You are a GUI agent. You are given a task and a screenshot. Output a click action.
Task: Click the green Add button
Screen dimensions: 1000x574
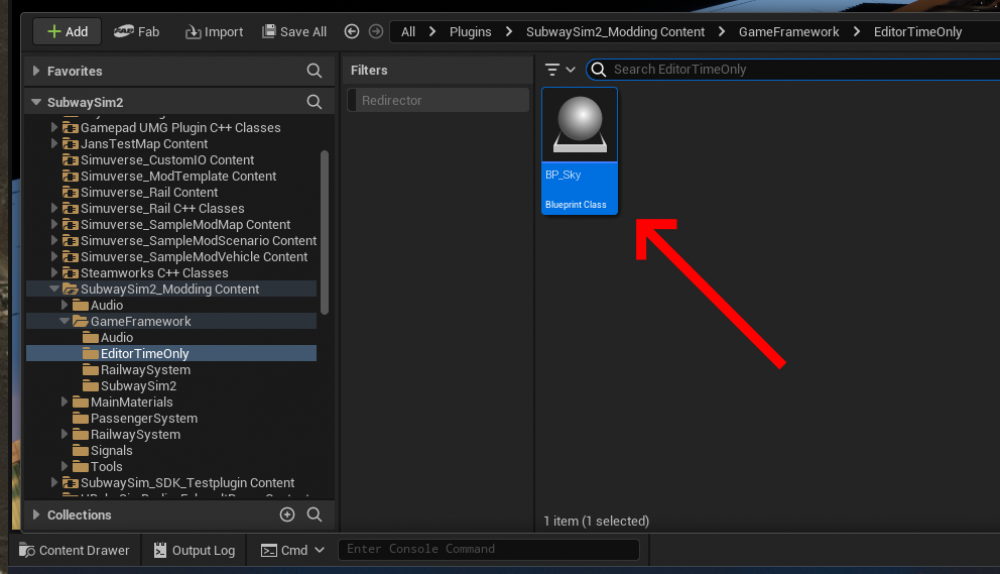(67, 31)
